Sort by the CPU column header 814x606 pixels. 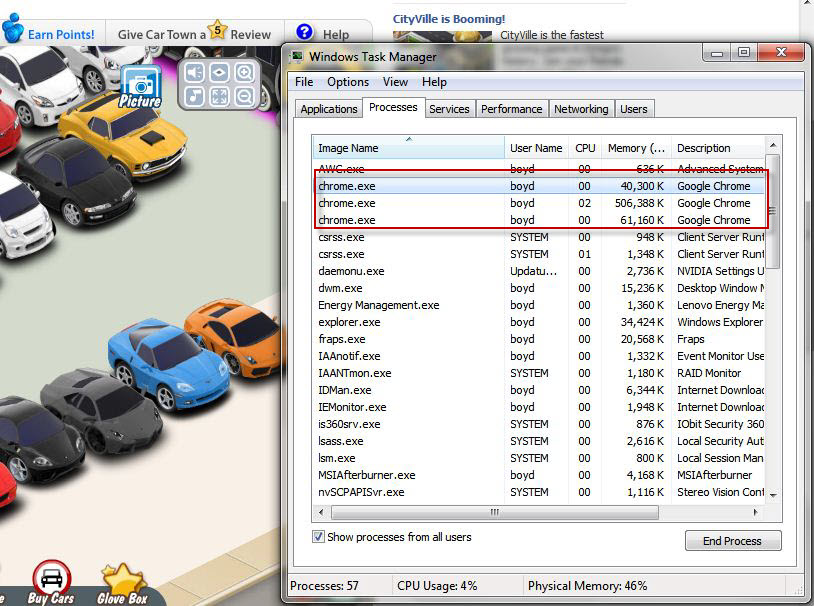[x=585, y=148]
